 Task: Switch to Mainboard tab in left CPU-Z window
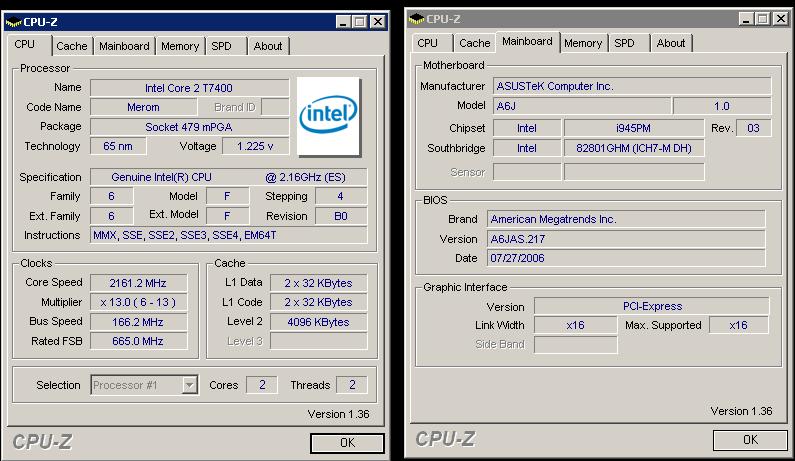(124, 46)
